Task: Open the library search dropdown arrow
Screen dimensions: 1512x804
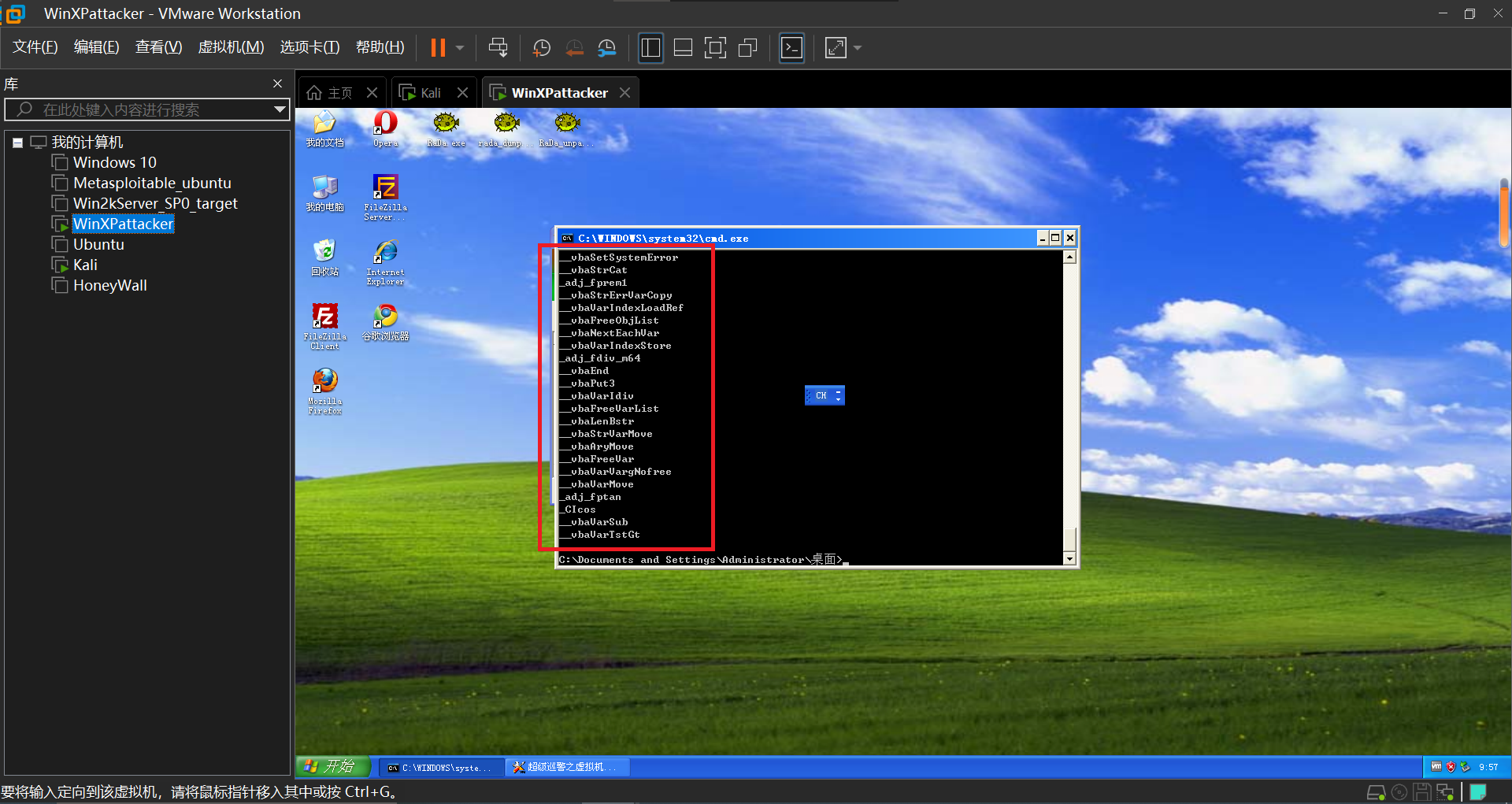Action: pos(280,109)
